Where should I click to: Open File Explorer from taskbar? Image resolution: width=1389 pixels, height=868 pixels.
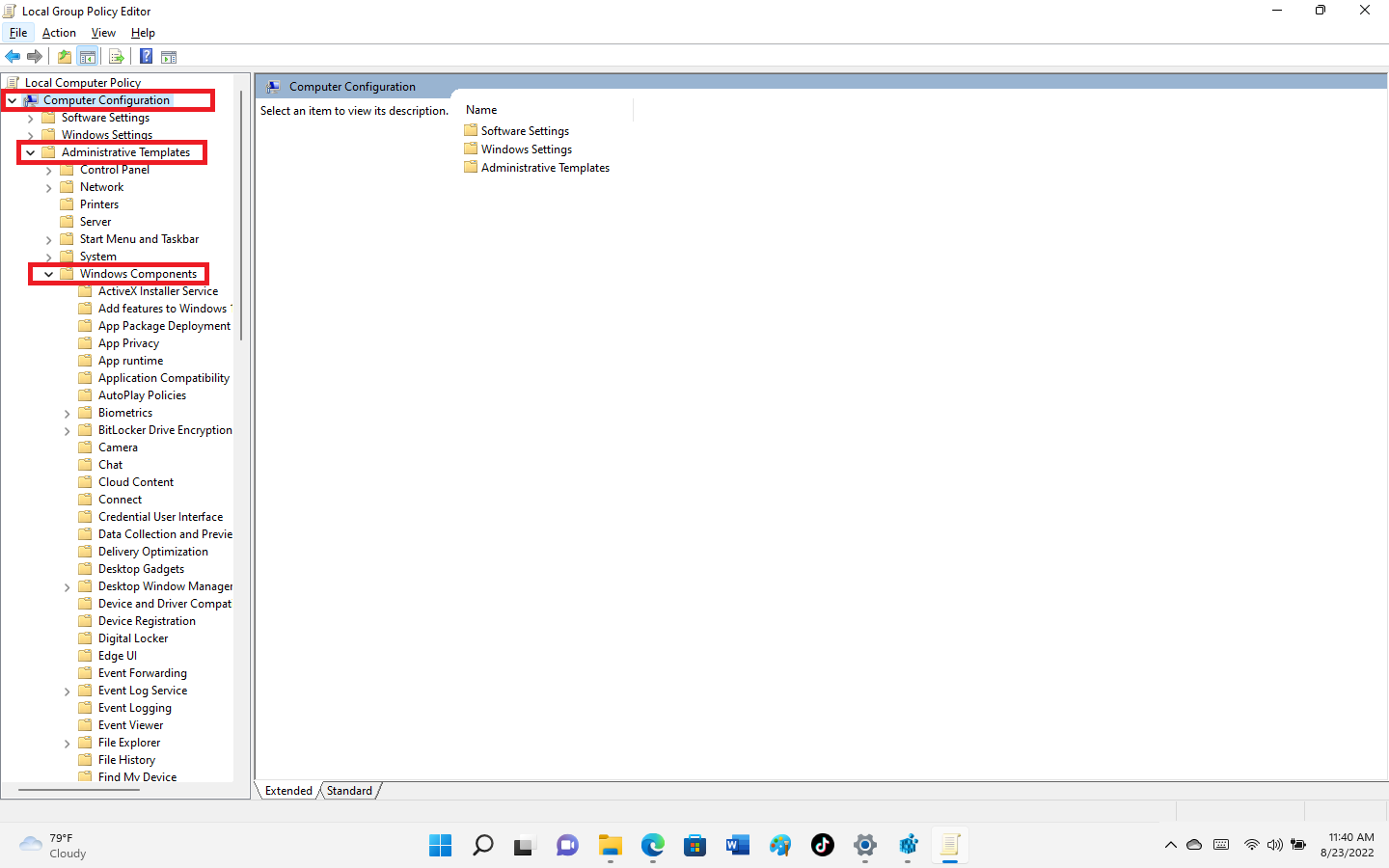(610, 846)
